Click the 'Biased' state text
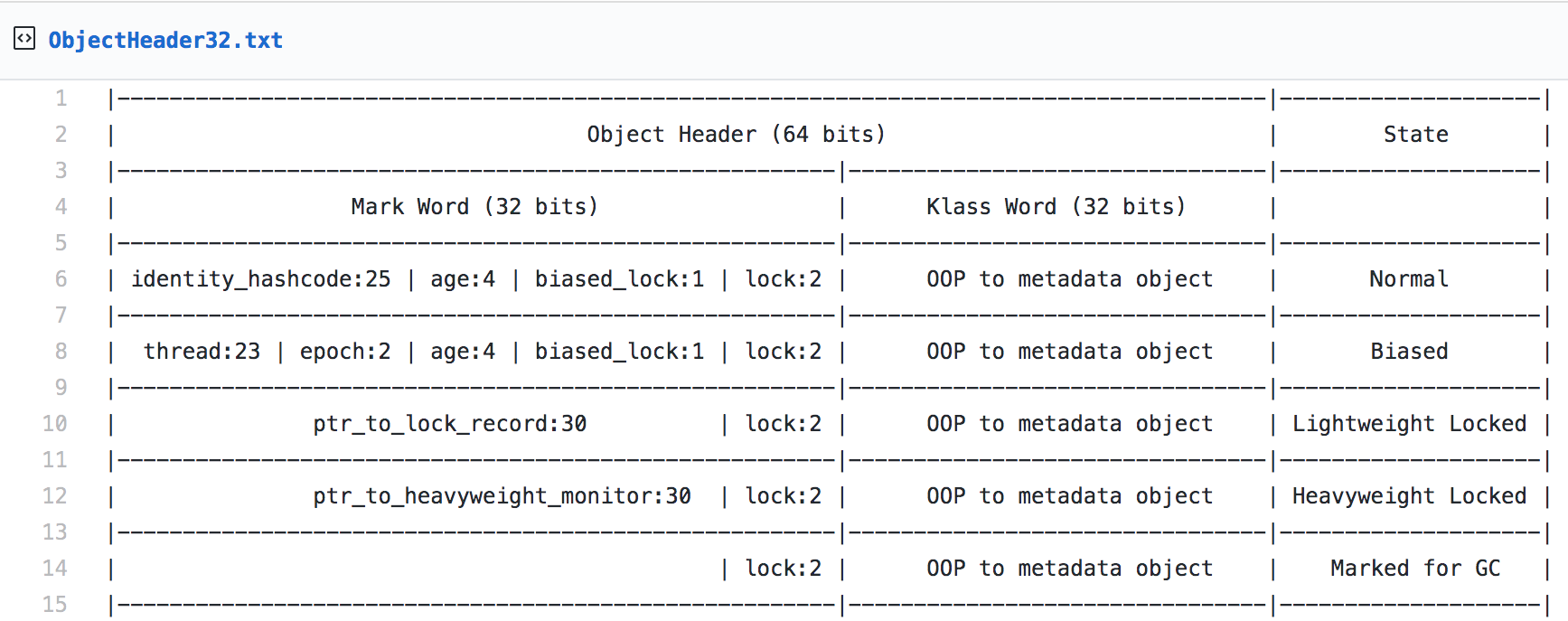The height and width of the screenshot is (621, 1568). [1409, 352]
